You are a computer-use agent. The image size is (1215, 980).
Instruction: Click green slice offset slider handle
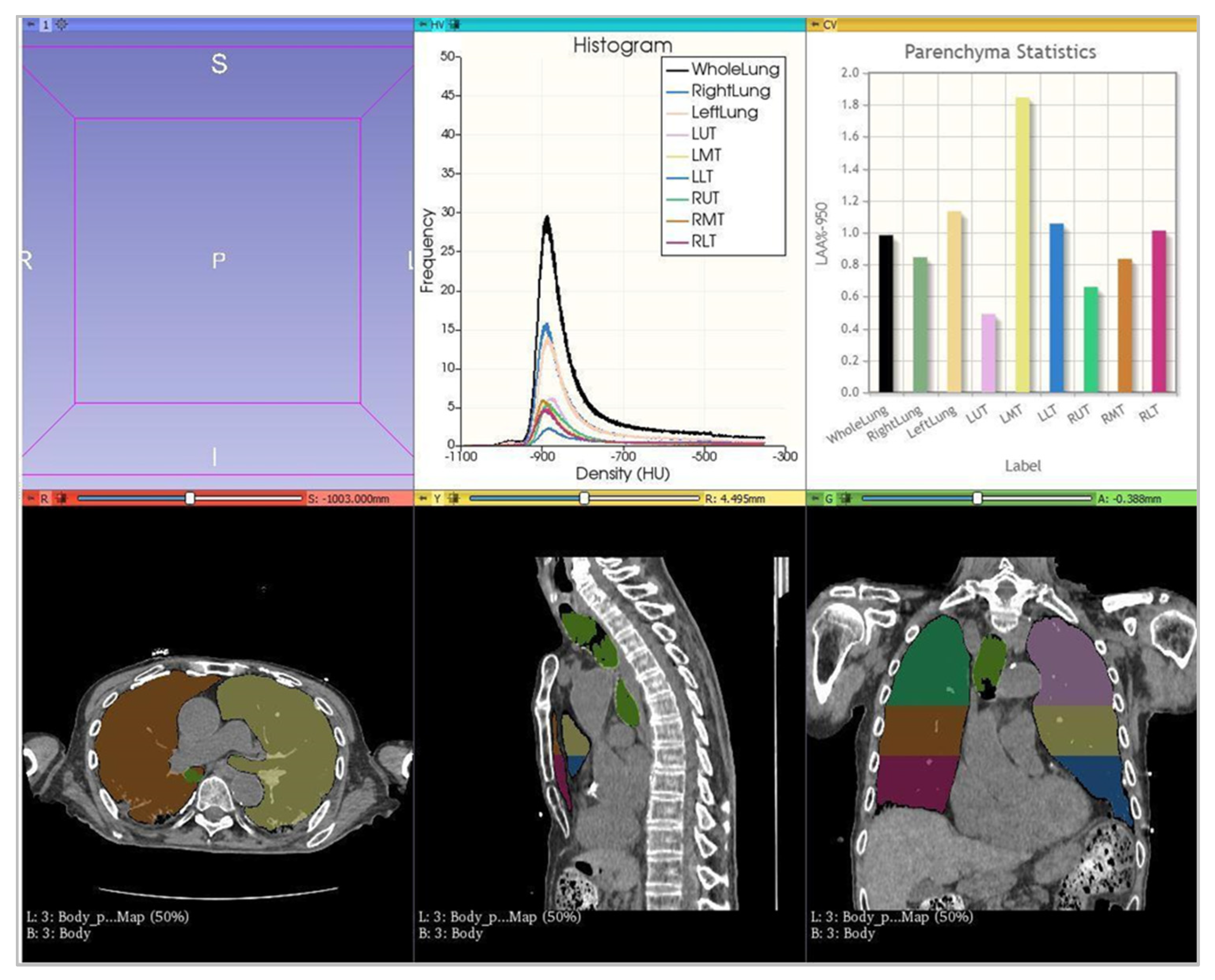[x=977, y=498]
